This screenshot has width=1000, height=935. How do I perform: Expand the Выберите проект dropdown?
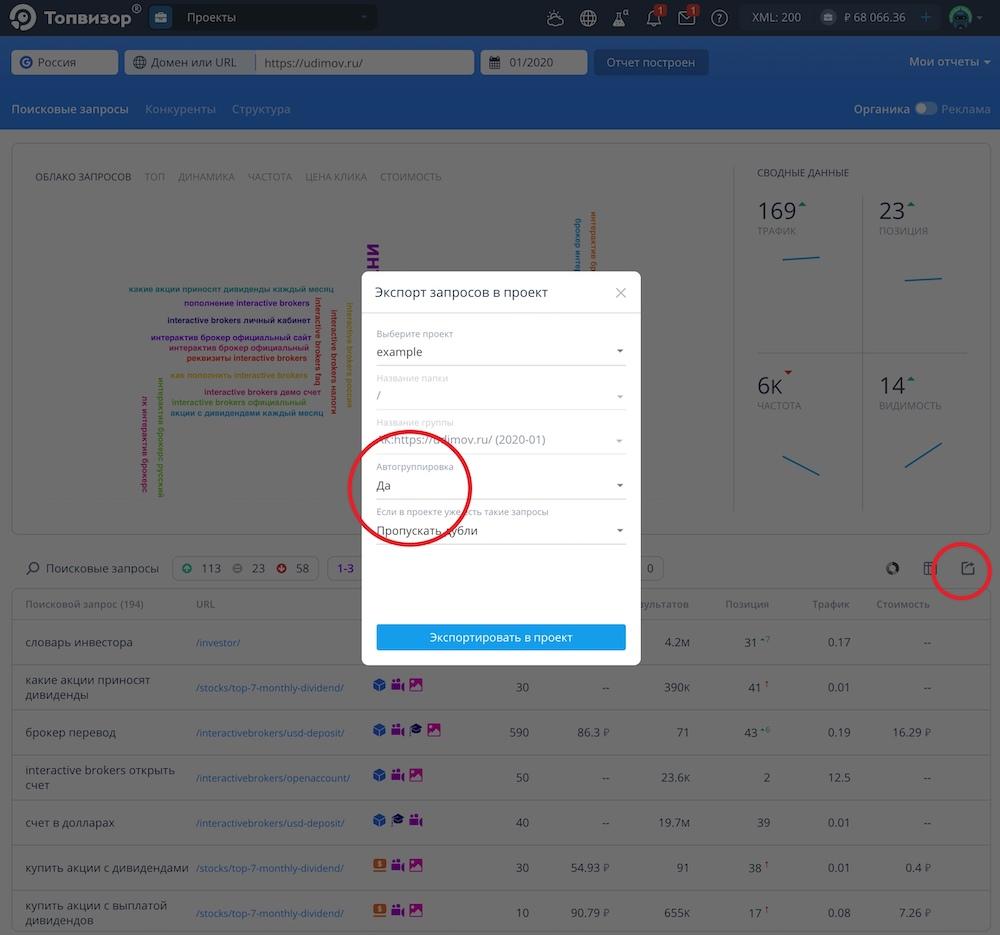[500, 352]
